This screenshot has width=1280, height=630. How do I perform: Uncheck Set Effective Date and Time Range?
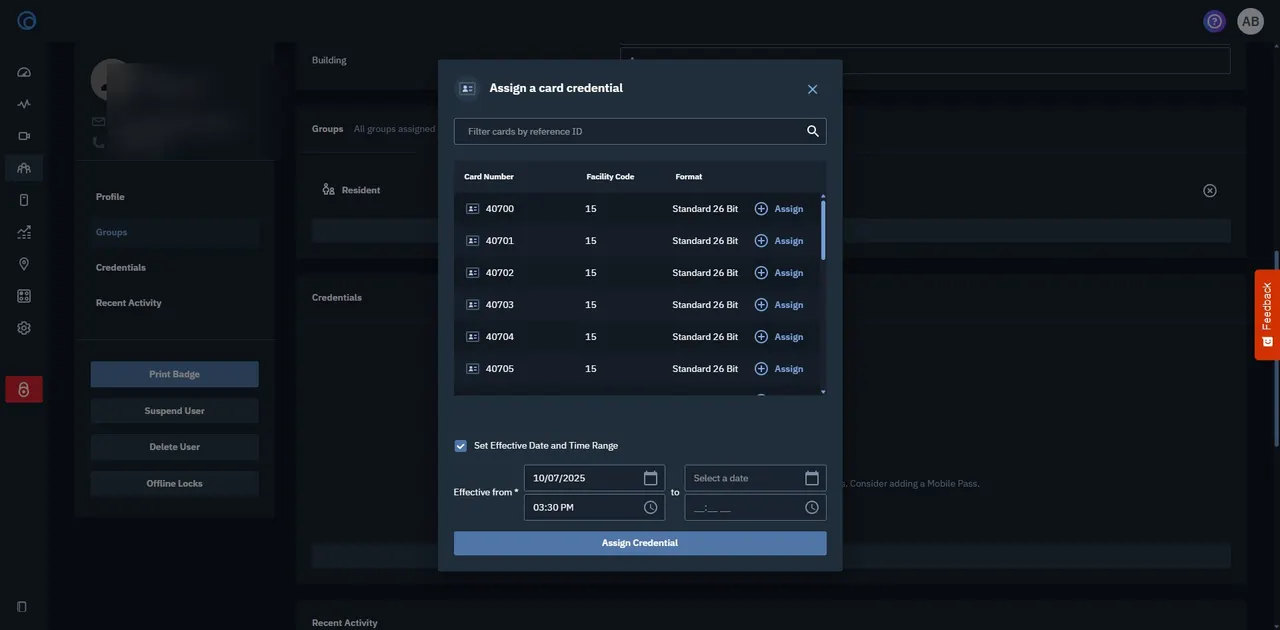(461, 446)
